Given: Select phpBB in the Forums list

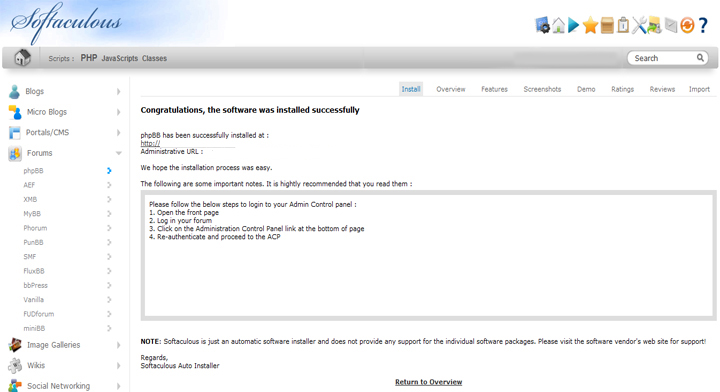Looking at the screenshot, I should point(34,171).
